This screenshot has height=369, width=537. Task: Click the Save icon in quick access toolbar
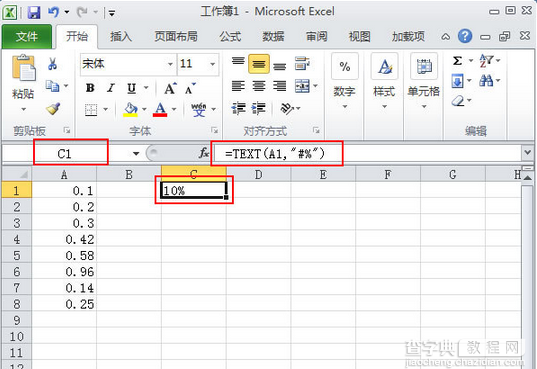click(x=34, y=13)
